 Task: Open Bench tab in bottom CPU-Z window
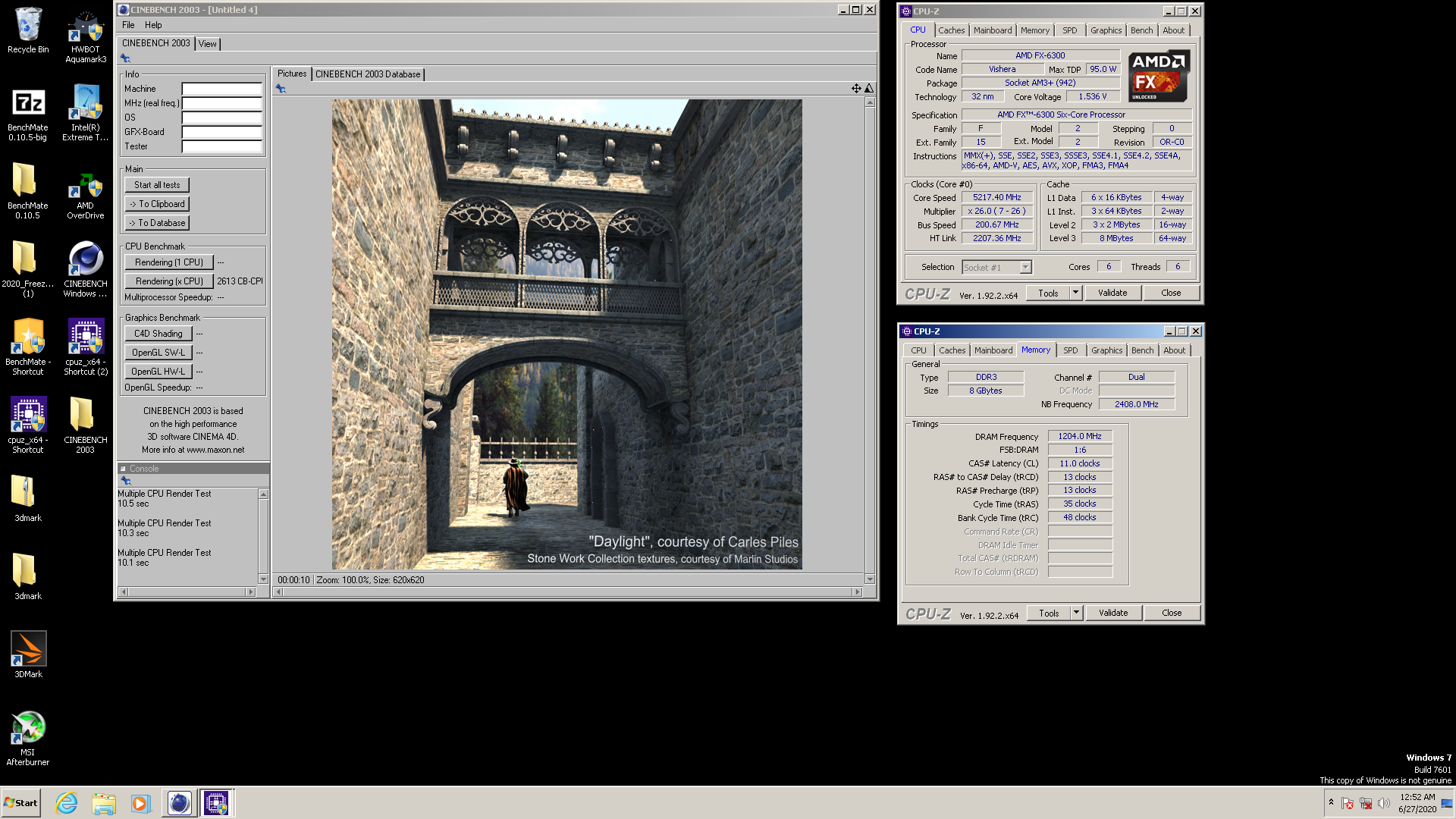pos(1142,350)
